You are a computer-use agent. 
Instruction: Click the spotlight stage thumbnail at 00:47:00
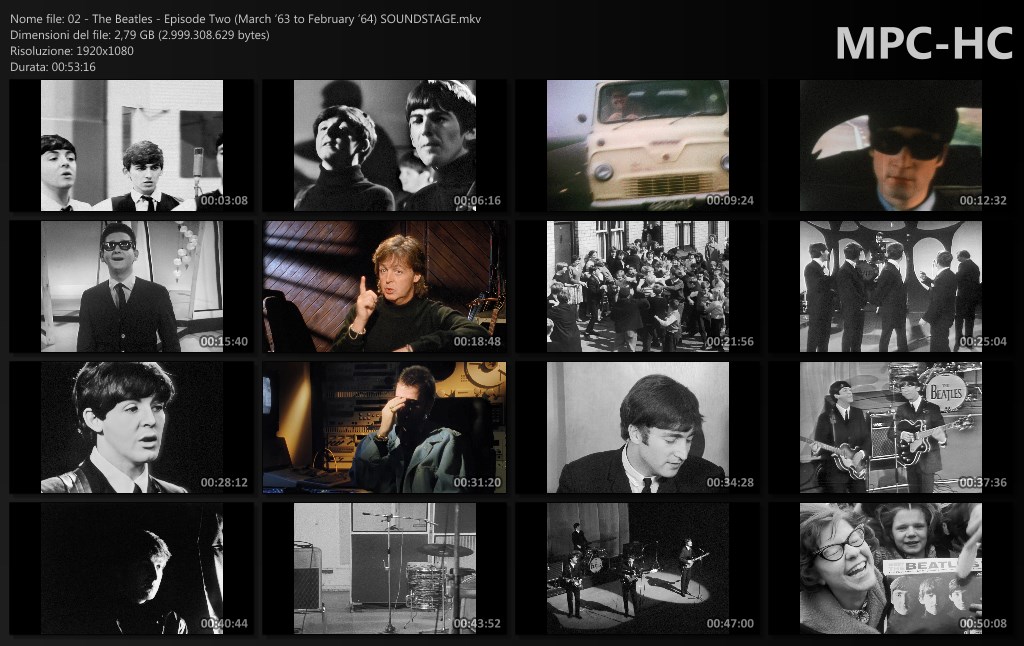(637, 569)
